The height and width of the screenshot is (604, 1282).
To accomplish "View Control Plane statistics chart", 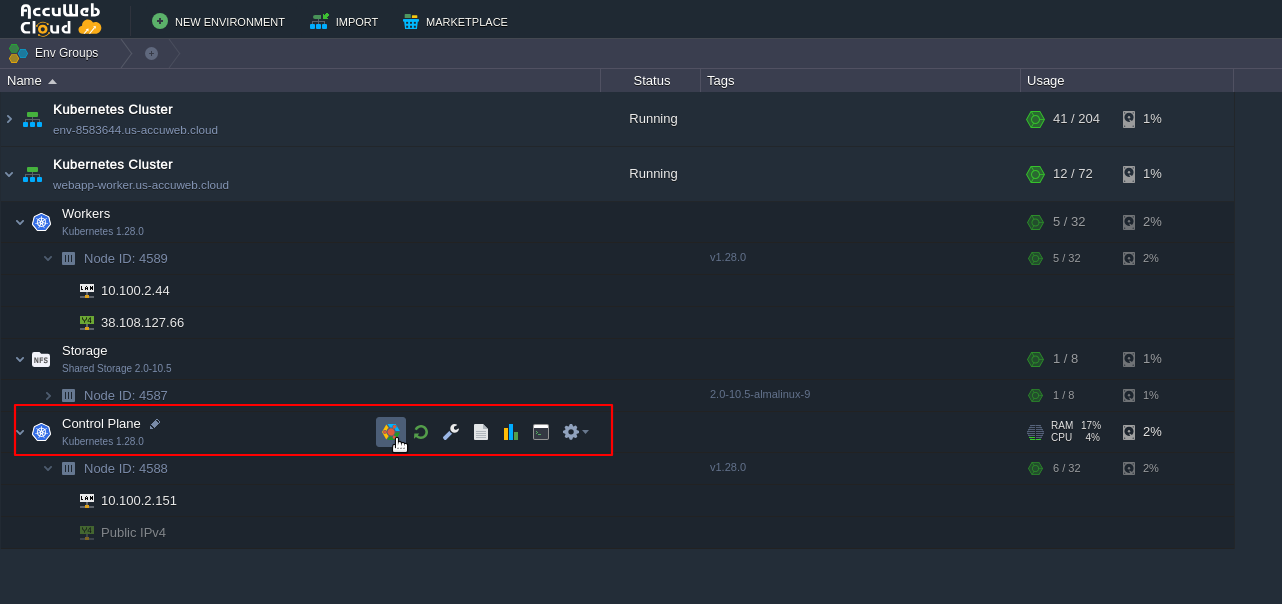I will [x=511, y=432].
